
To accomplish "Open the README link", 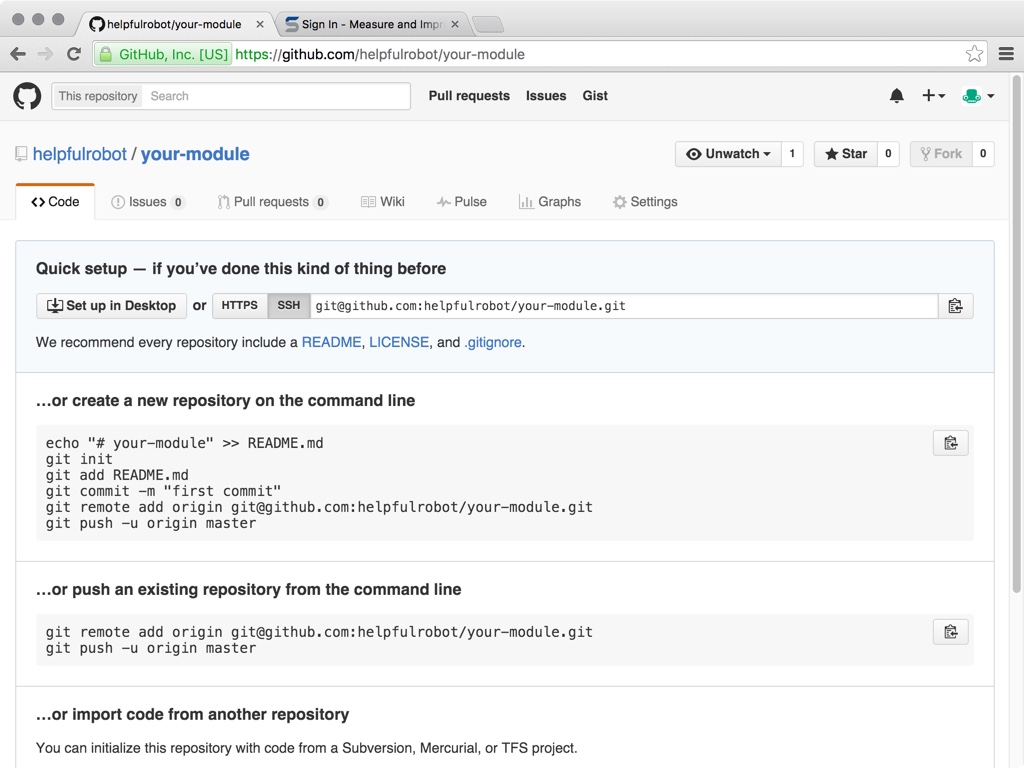I will (331, 342).
